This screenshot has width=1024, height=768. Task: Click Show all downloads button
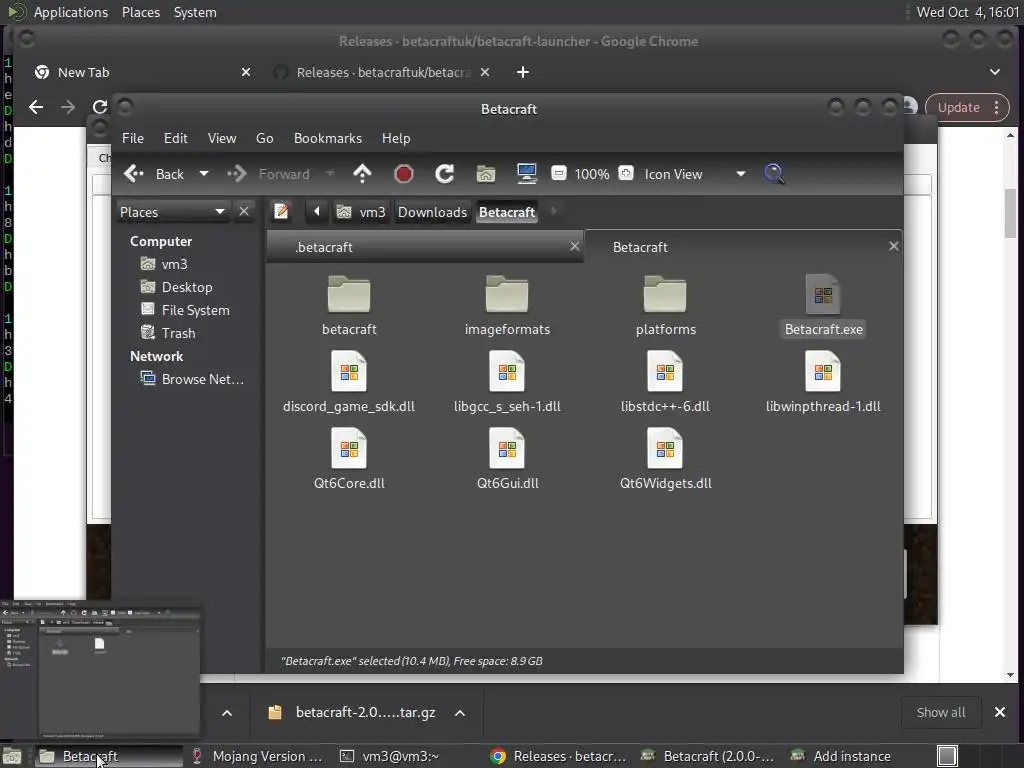[940, 712]
